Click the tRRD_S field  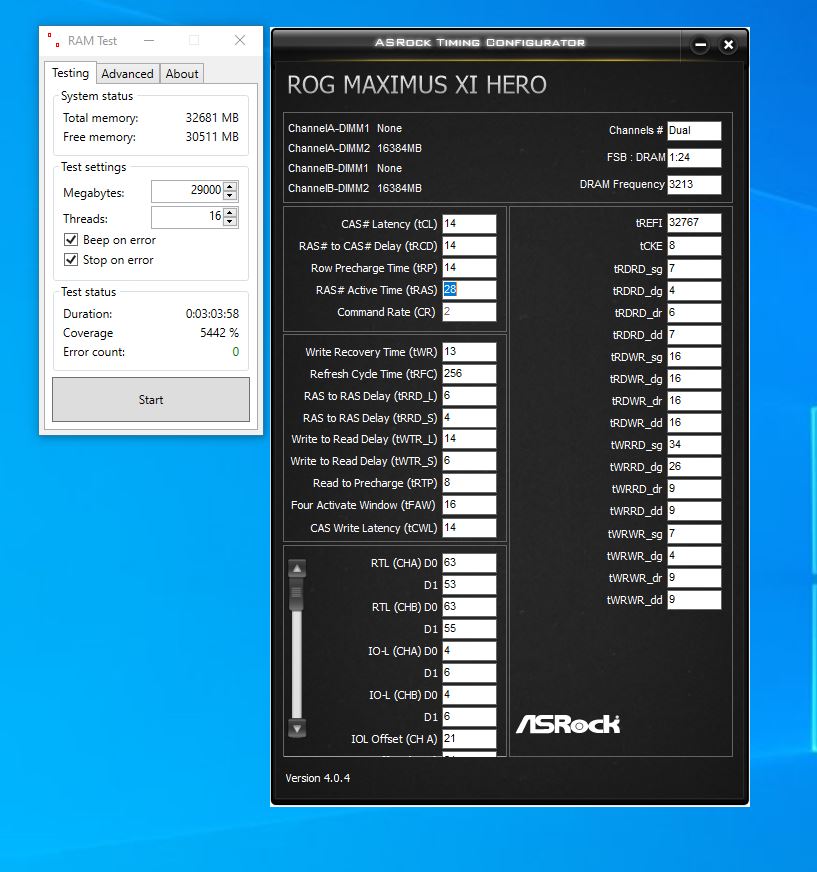pyautogui.click(x=469, y=418)
